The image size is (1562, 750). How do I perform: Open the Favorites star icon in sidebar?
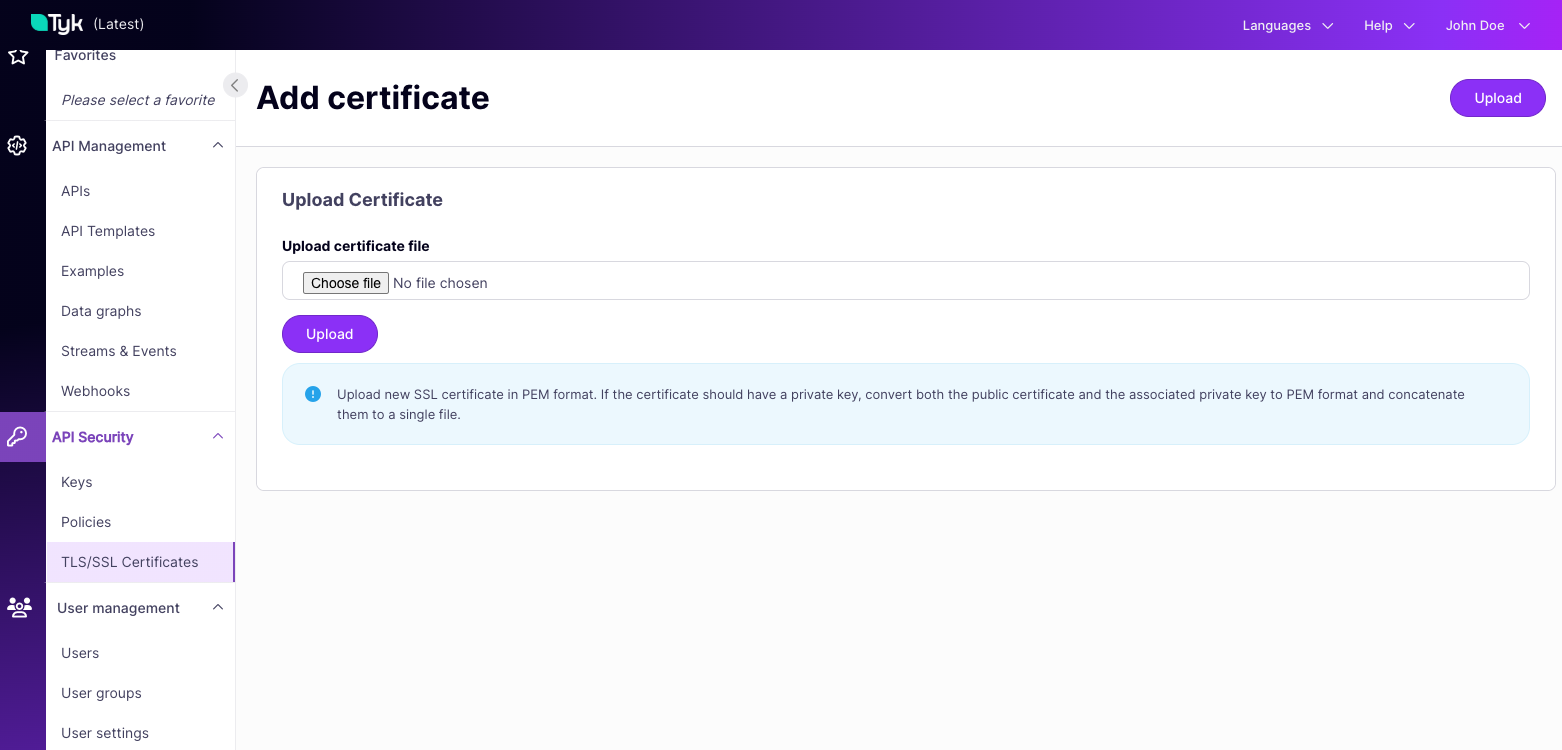18,56
